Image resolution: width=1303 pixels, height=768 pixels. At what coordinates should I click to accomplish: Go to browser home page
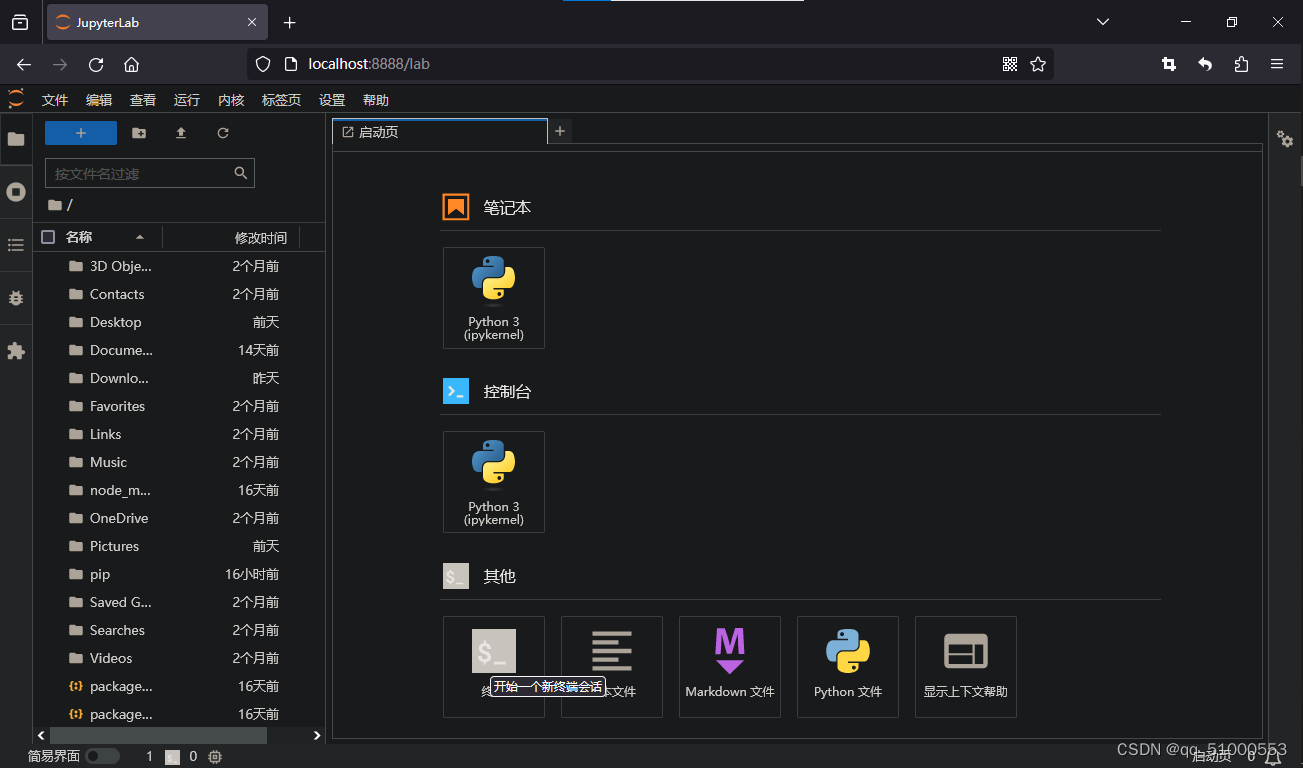pyautogui.click(x=131, y=64)
